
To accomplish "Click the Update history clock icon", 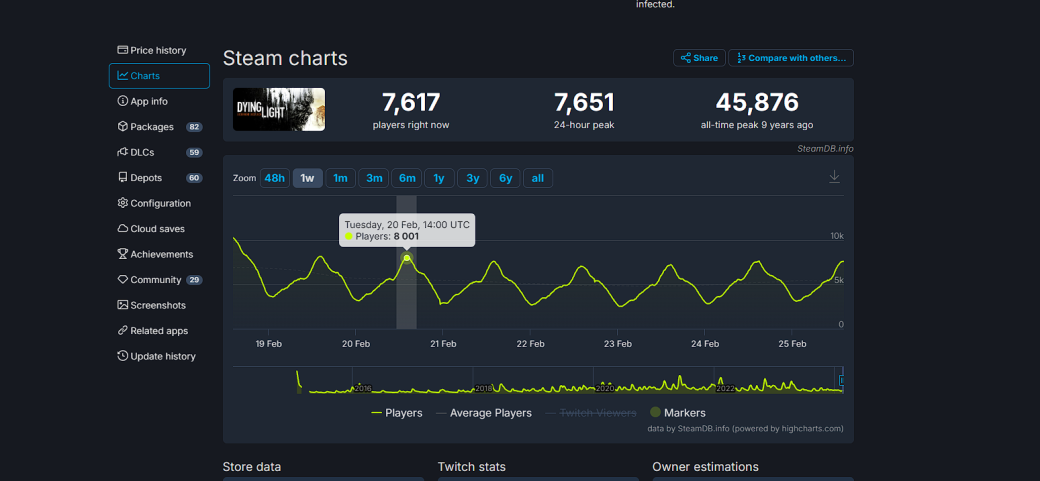I will coord(123,356).
